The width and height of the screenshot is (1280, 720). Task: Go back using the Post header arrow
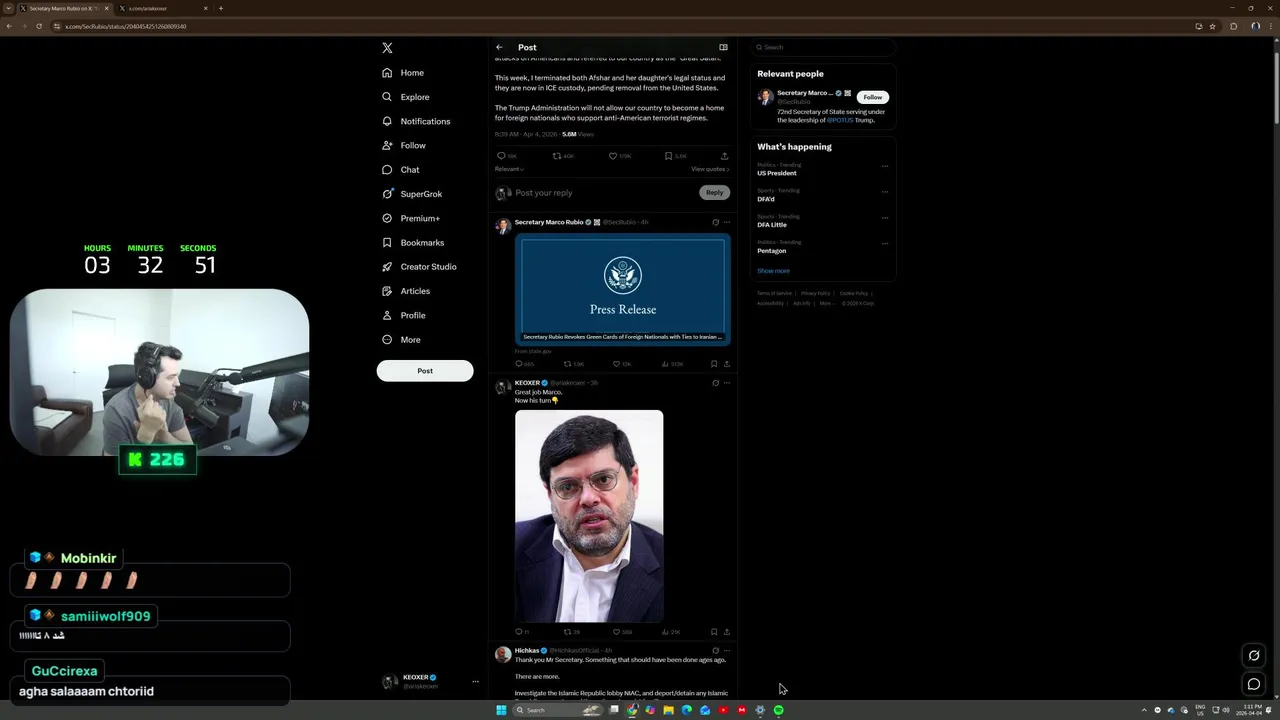click(499, 47)
